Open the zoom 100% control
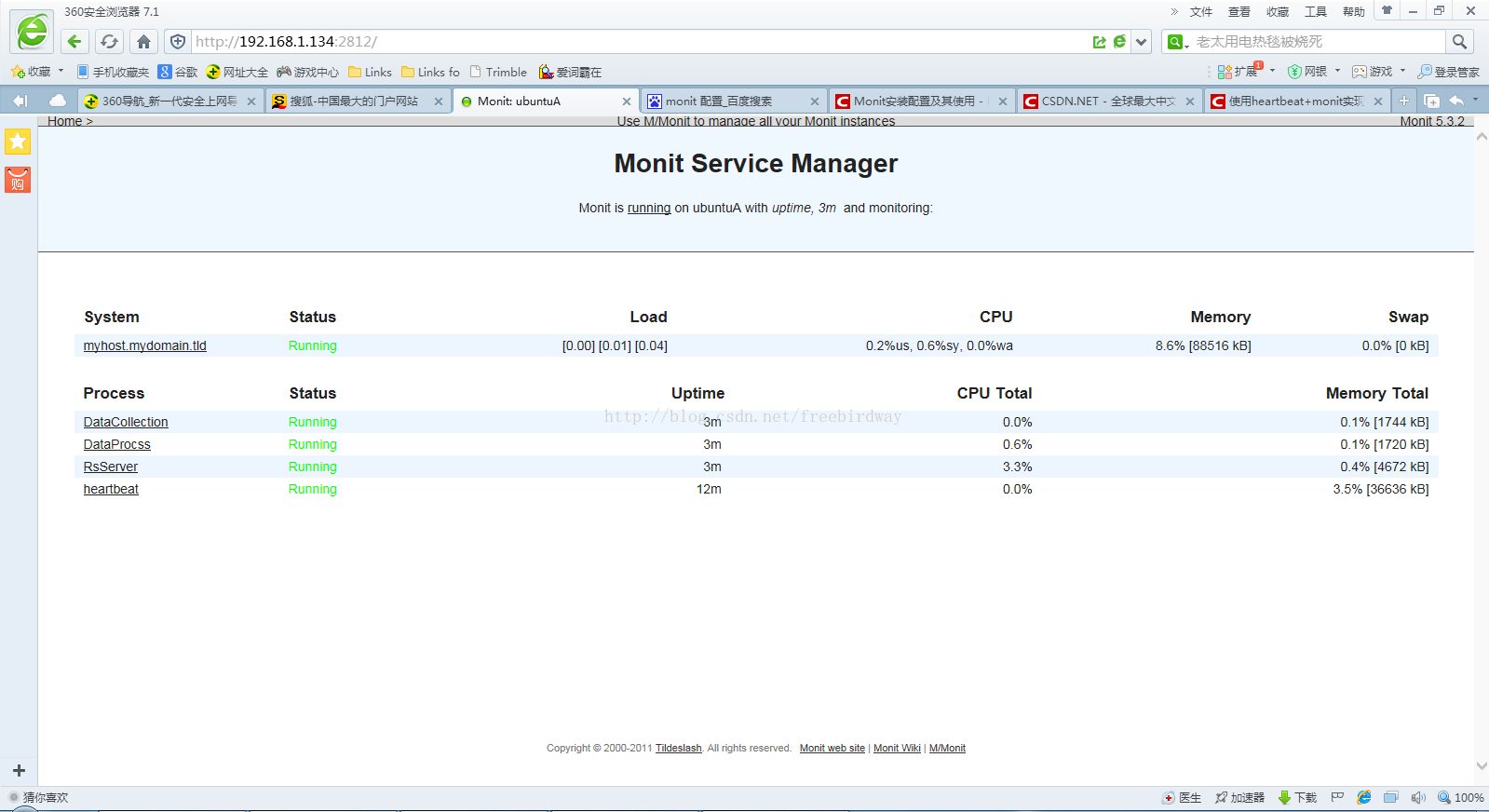The image size is (1489, 812). 1461,798
